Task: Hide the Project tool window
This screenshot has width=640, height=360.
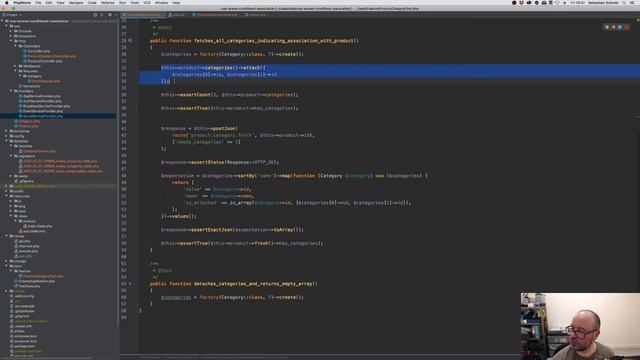Action: (116, 15)
